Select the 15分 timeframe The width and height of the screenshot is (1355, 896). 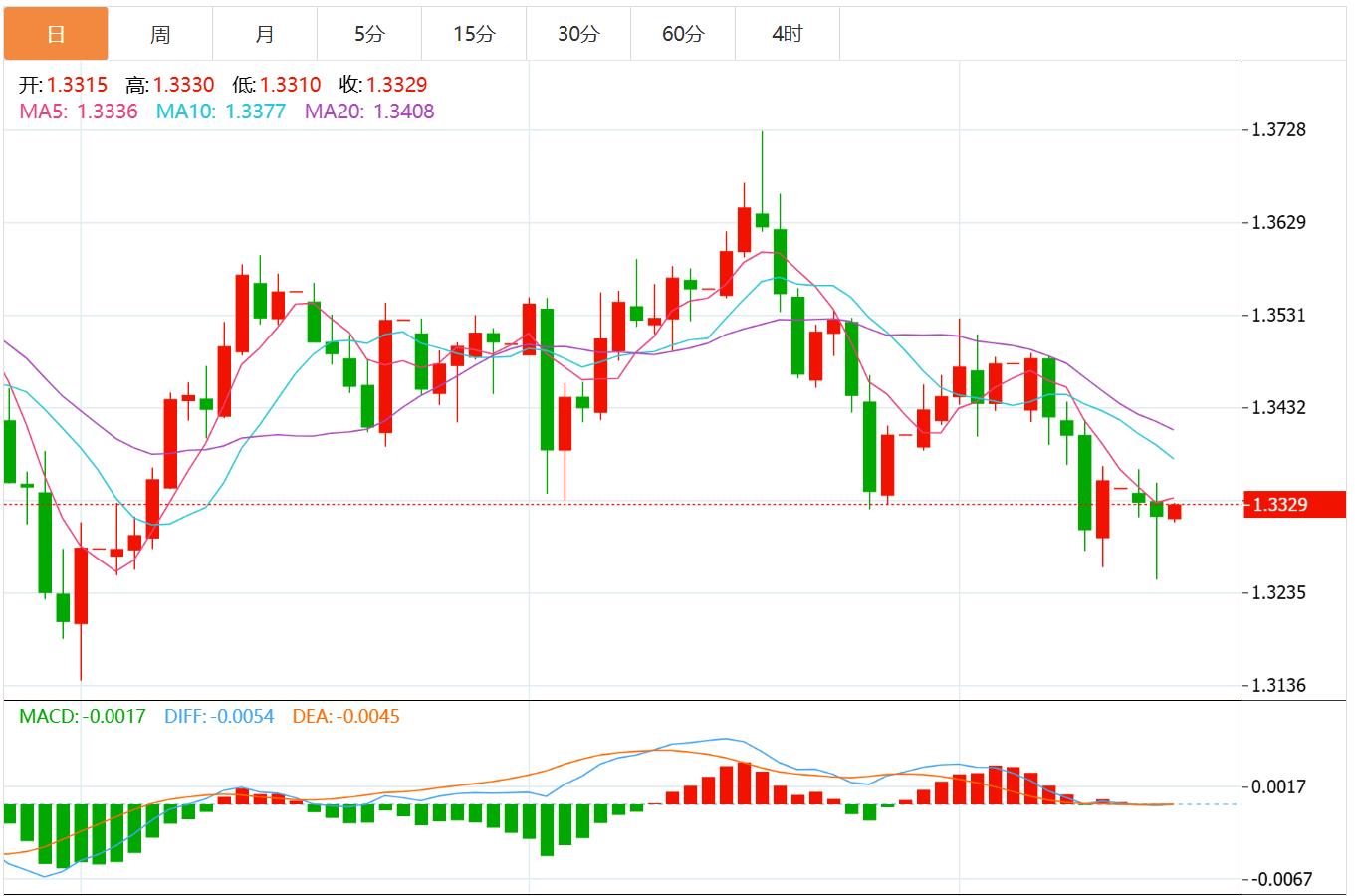click(474, 33)
